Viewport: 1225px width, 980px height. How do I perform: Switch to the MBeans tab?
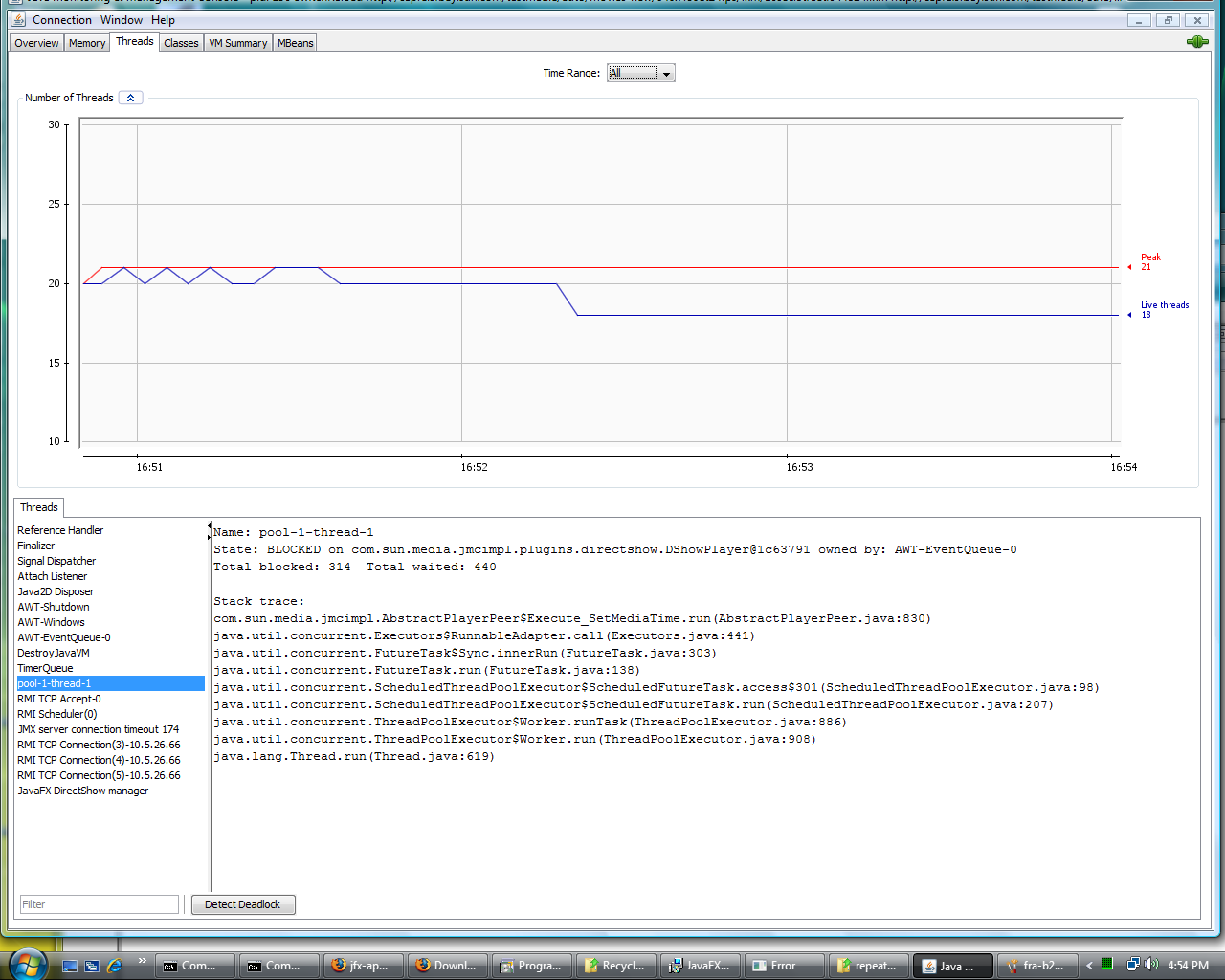295,43
